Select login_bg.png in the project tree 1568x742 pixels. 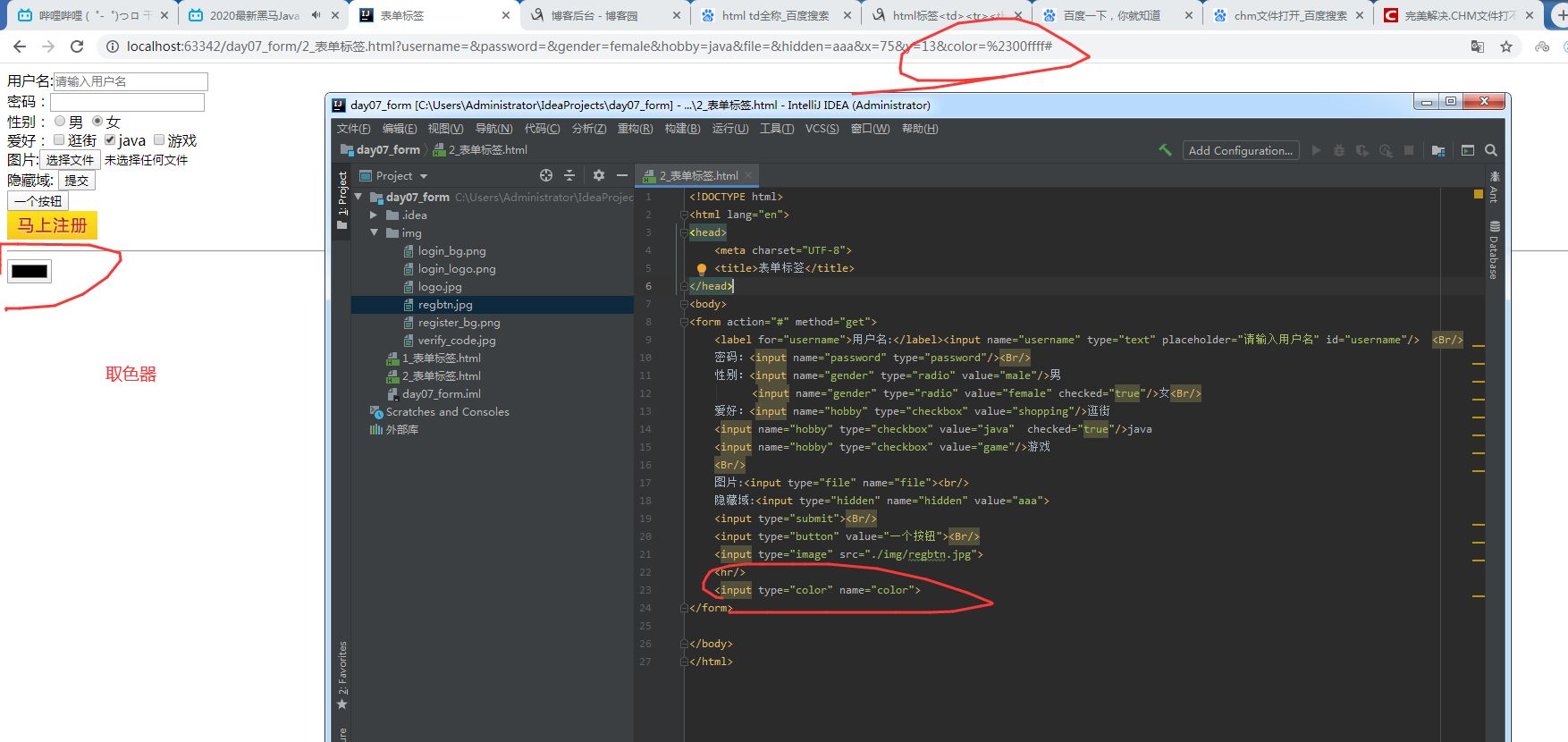(x=452, y=251)
